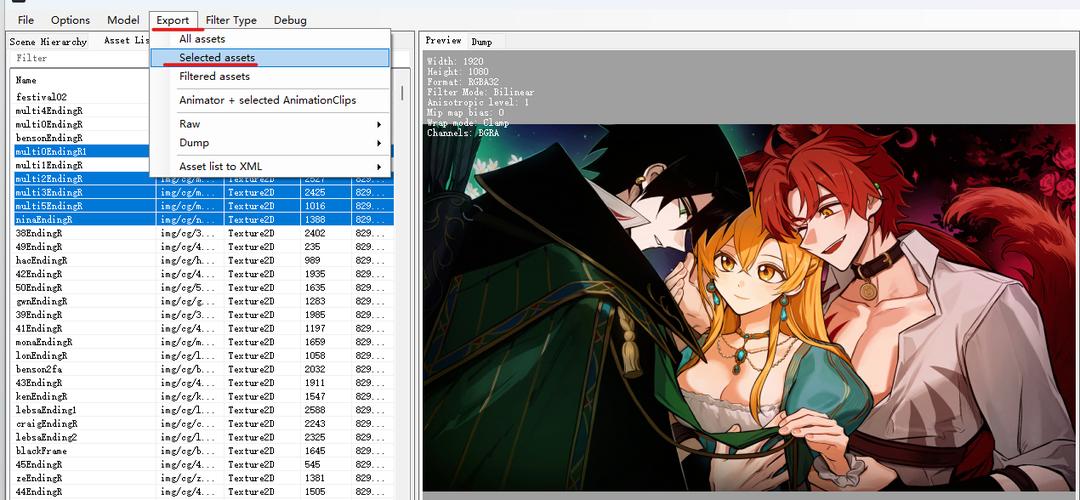Open the File menu

click(25, 20)
